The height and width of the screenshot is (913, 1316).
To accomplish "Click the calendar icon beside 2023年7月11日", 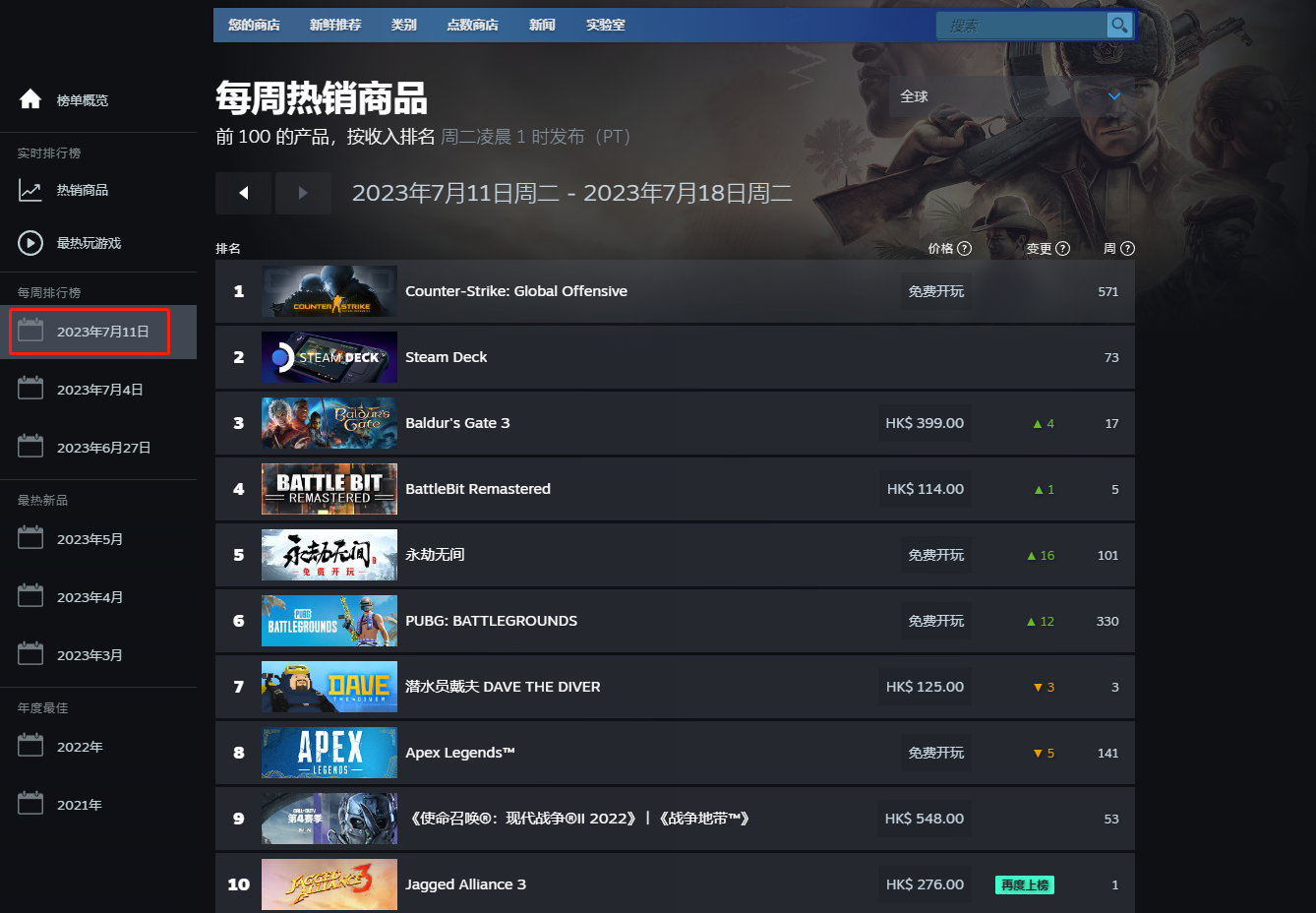I will [x=30, y=331].
